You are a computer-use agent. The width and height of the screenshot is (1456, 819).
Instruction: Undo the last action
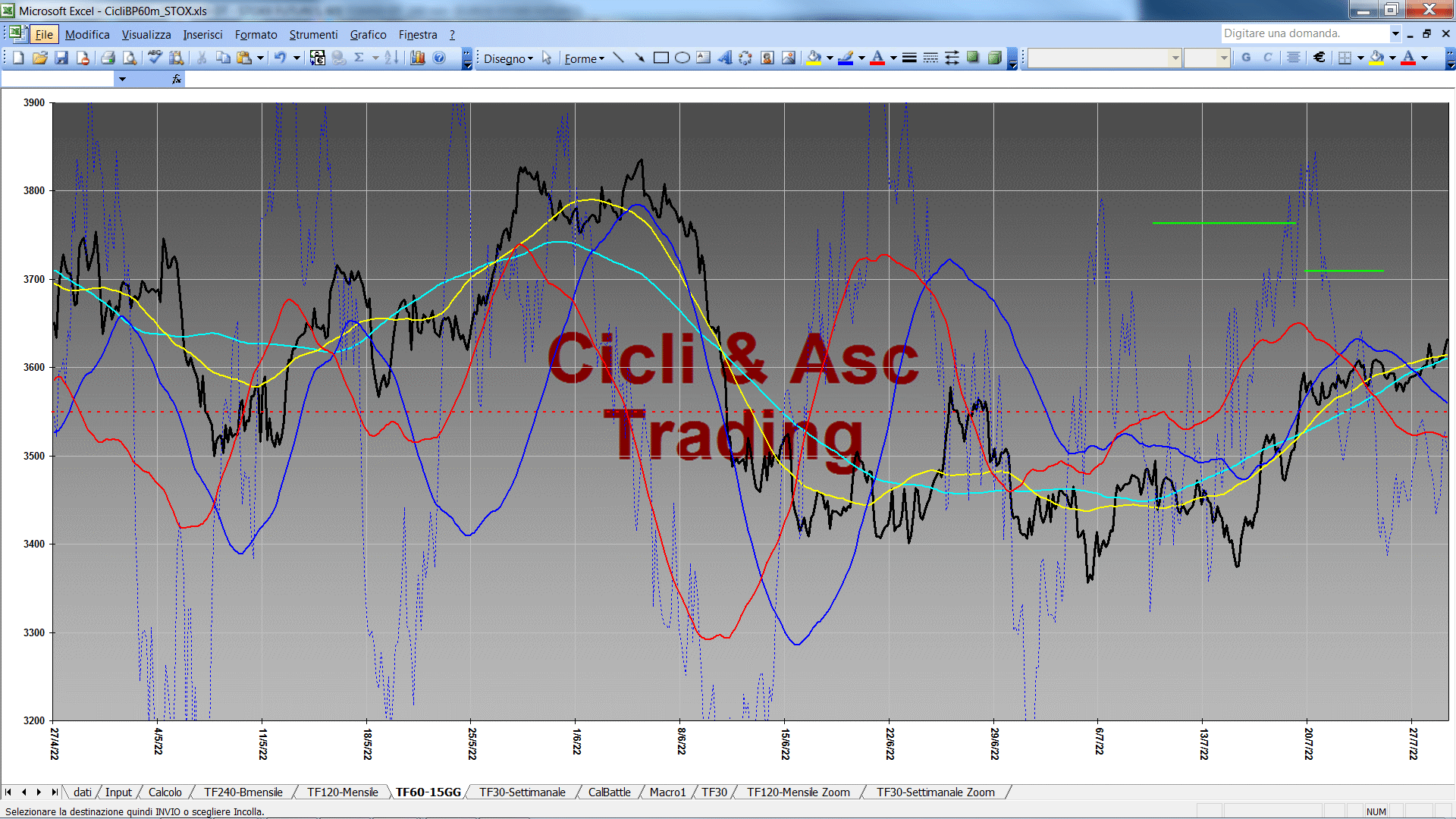(280, 58)
